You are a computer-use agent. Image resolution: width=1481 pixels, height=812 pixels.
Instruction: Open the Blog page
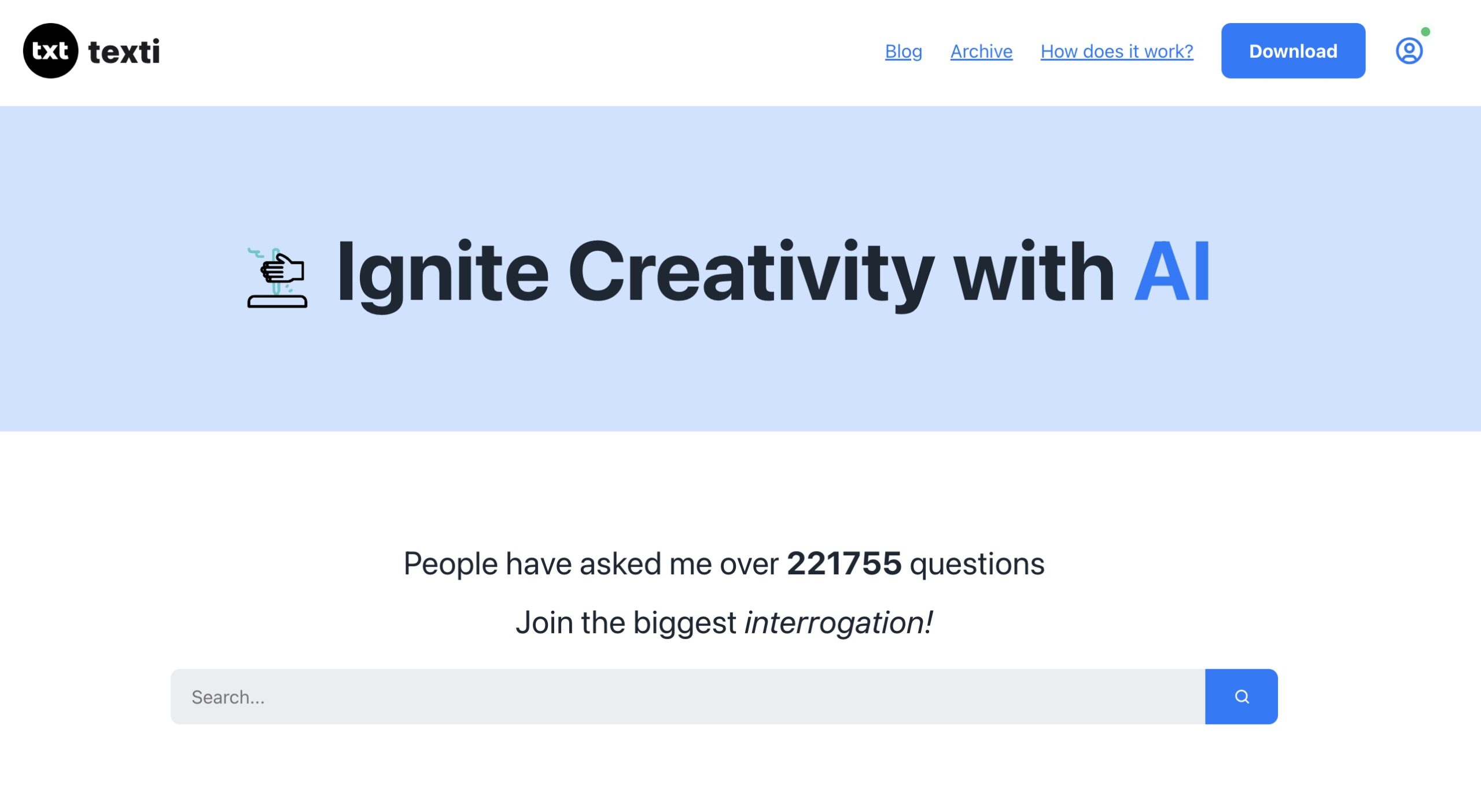tap(903, 51)
